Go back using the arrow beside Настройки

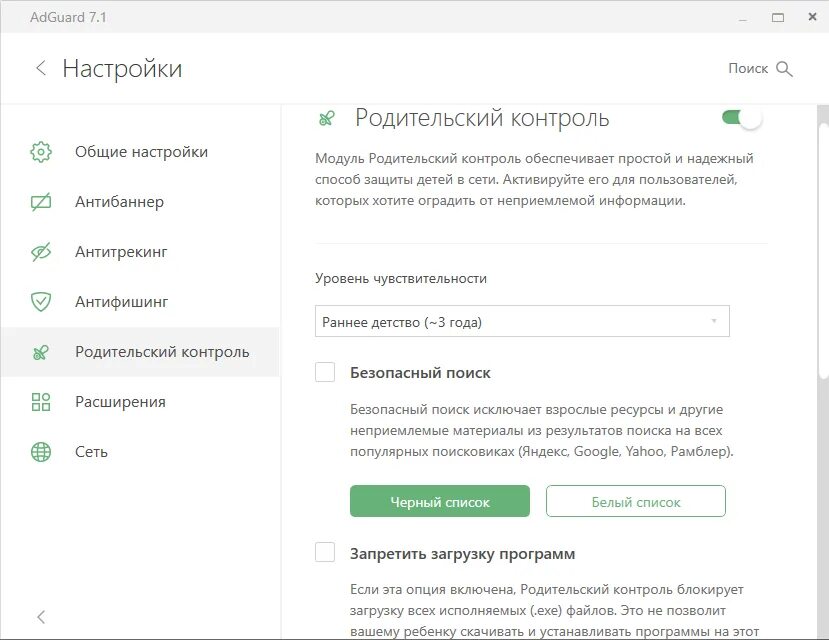(x=41, y=68)
